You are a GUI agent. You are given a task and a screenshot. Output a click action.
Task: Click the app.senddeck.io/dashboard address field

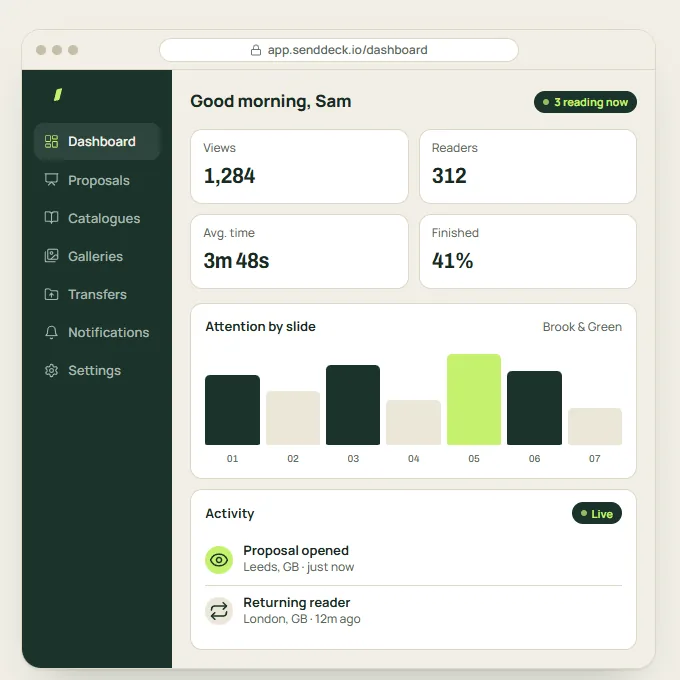click(339, 50)
